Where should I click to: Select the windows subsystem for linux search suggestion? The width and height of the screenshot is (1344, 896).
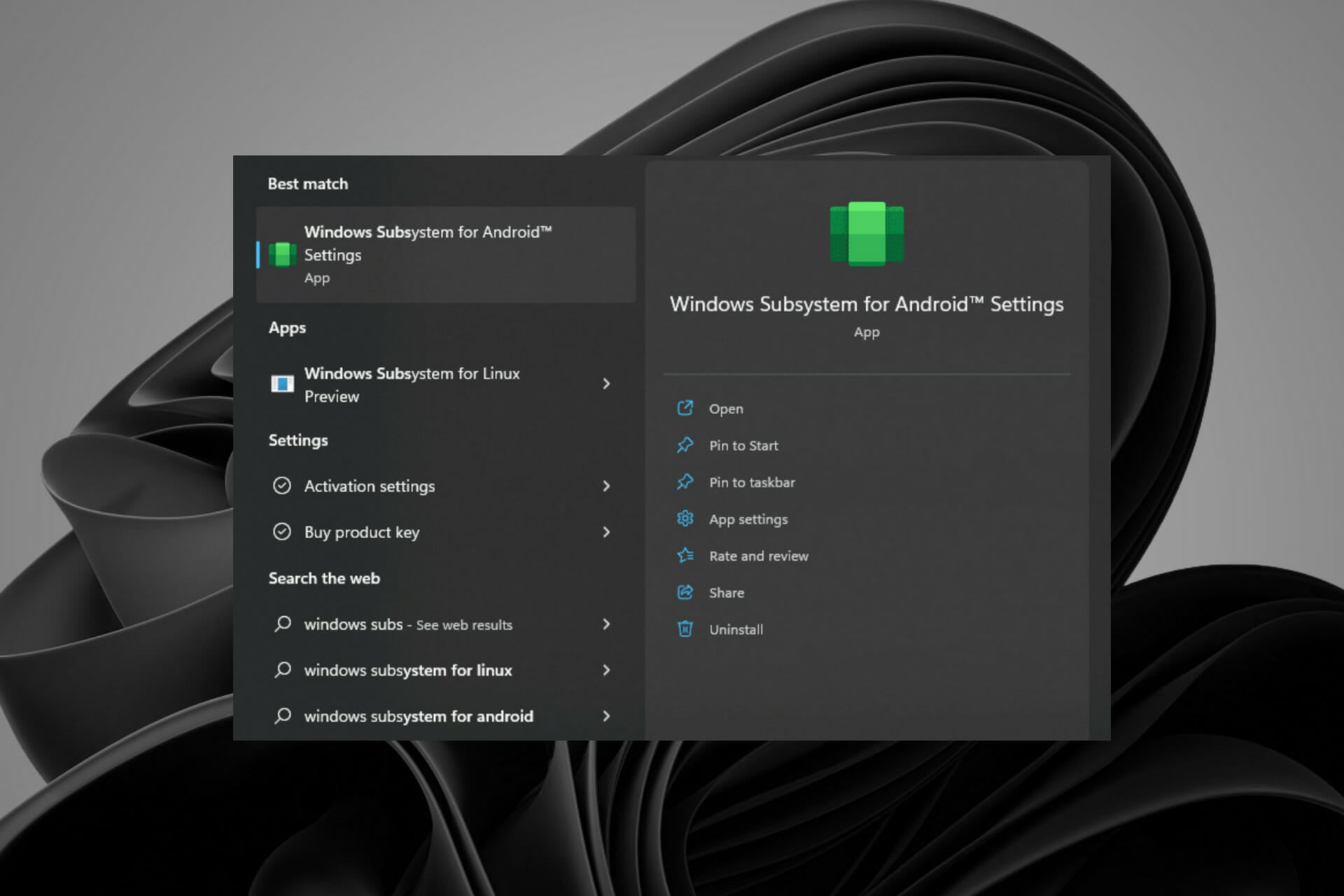coord(407,670)
